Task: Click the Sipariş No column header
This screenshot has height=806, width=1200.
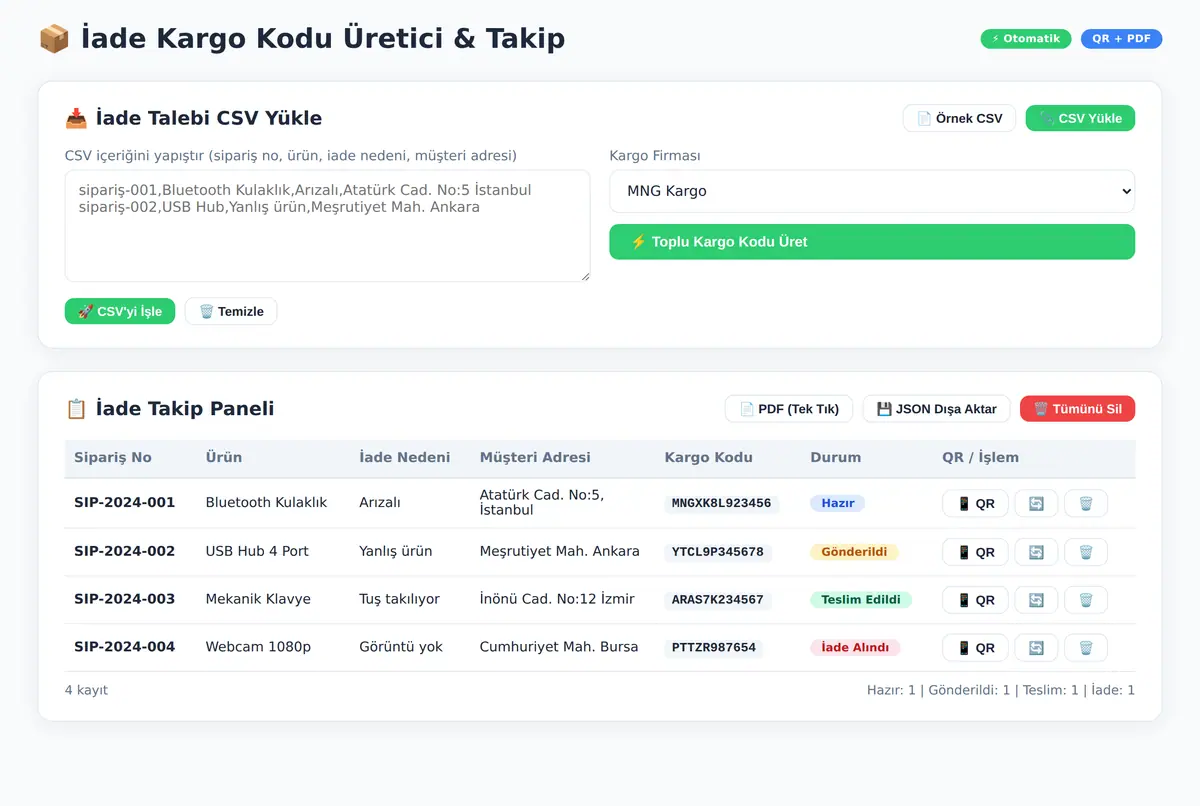Action: (113, 458)
